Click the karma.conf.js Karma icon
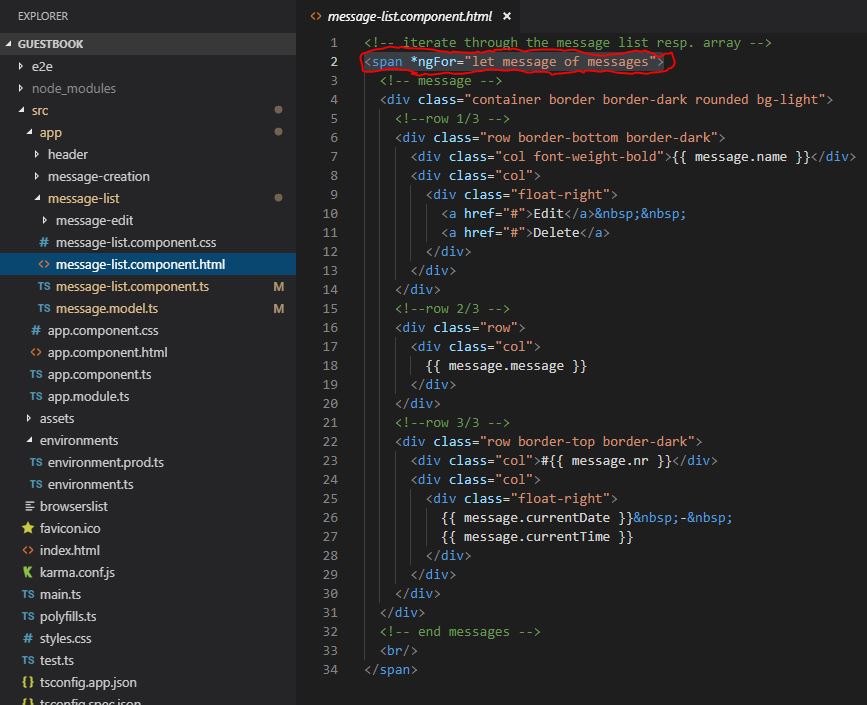867x705 pixels. pos(28,572)
